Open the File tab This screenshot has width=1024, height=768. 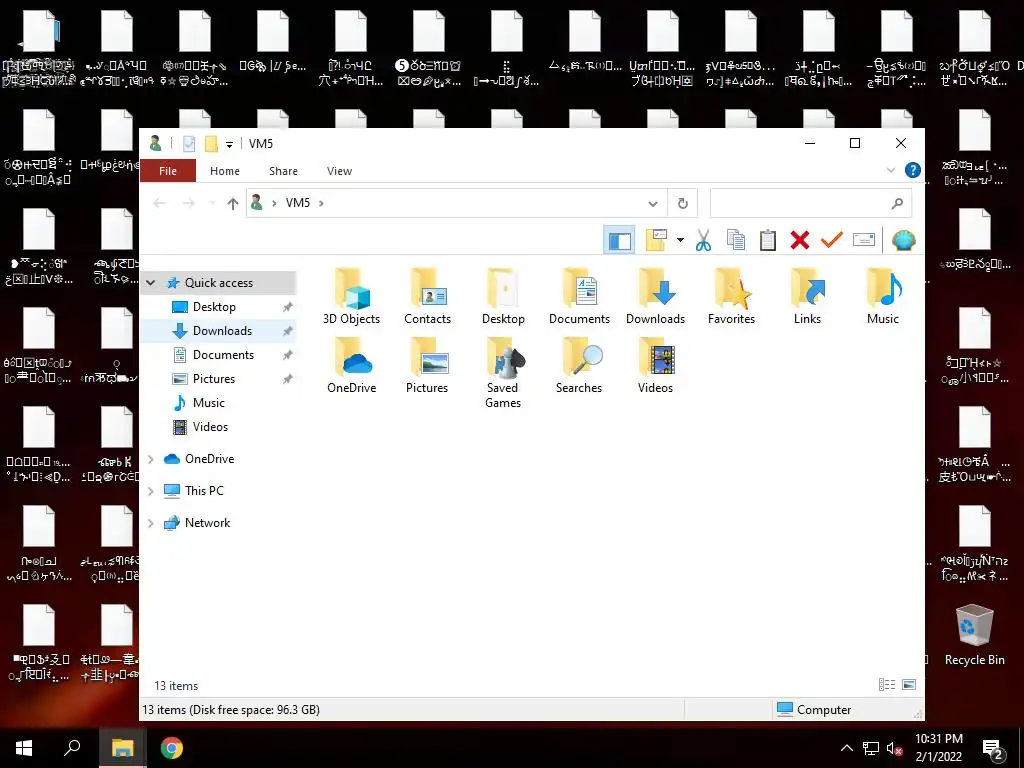tap(168, 171)
